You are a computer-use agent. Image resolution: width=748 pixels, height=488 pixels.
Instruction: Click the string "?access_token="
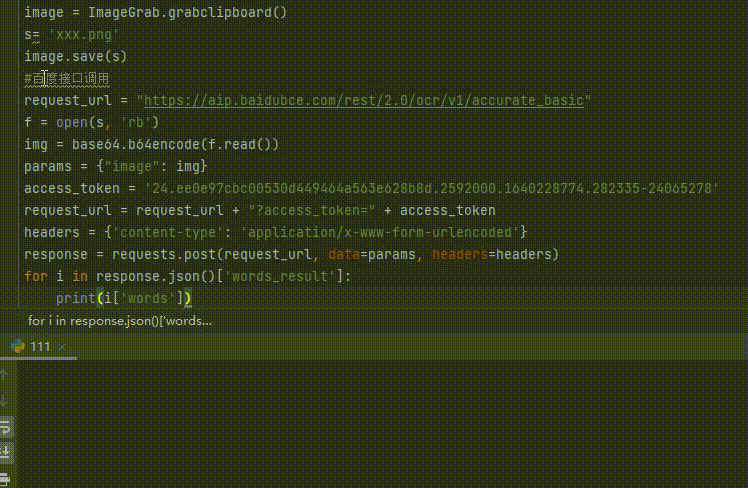tap(312, 210)
